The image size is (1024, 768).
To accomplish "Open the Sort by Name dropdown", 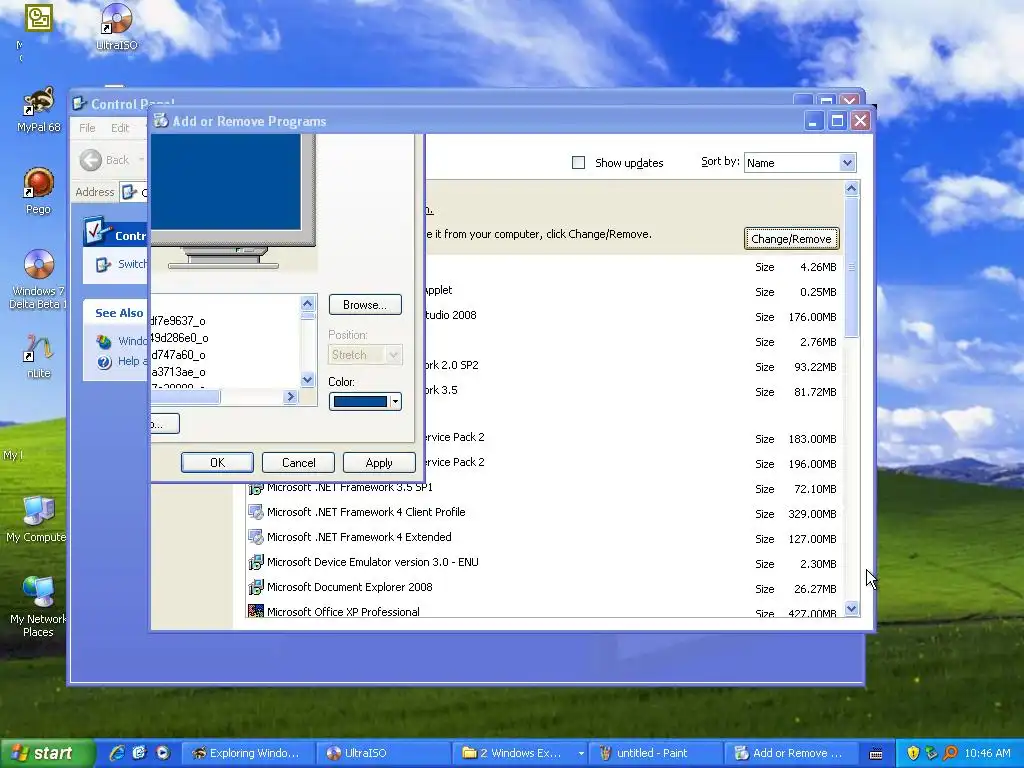I will pos(847,163).
